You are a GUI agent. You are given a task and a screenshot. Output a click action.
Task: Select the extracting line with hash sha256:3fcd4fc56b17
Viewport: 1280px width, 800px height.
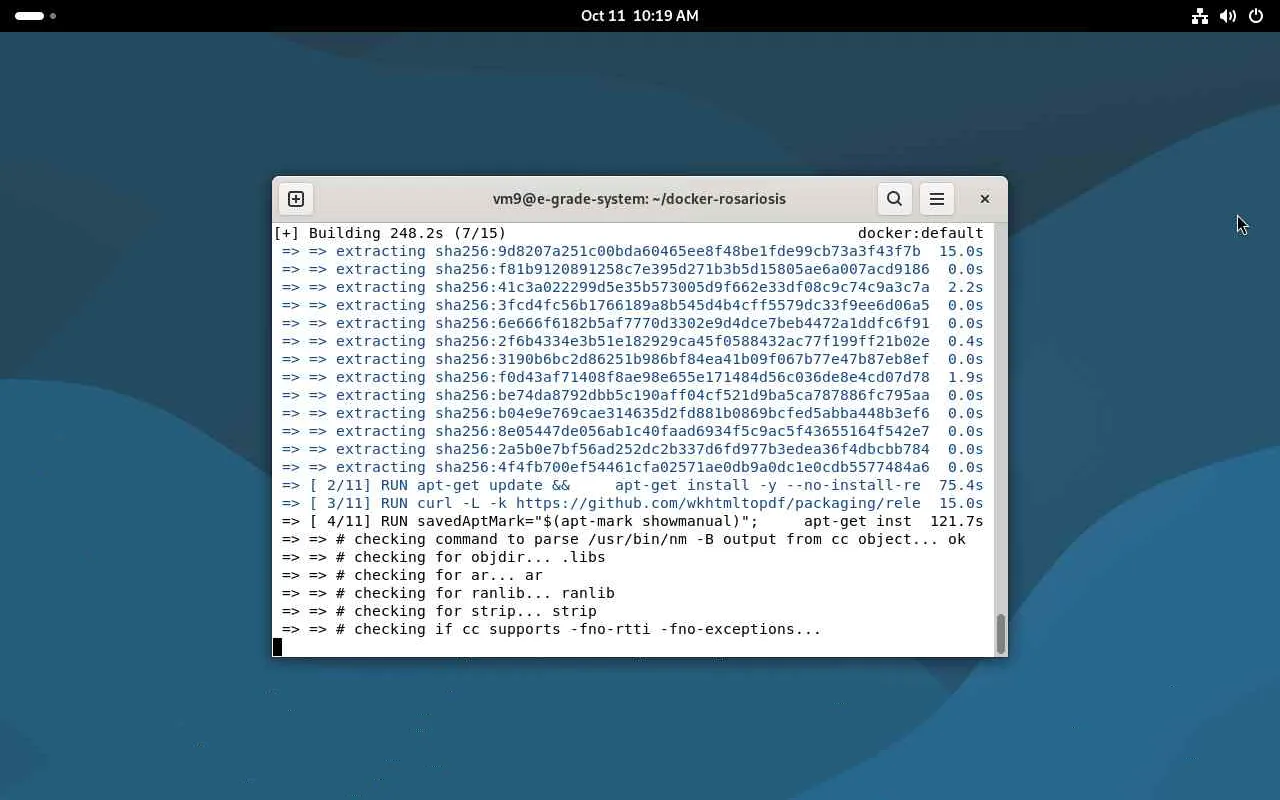(x=632, y=305)
